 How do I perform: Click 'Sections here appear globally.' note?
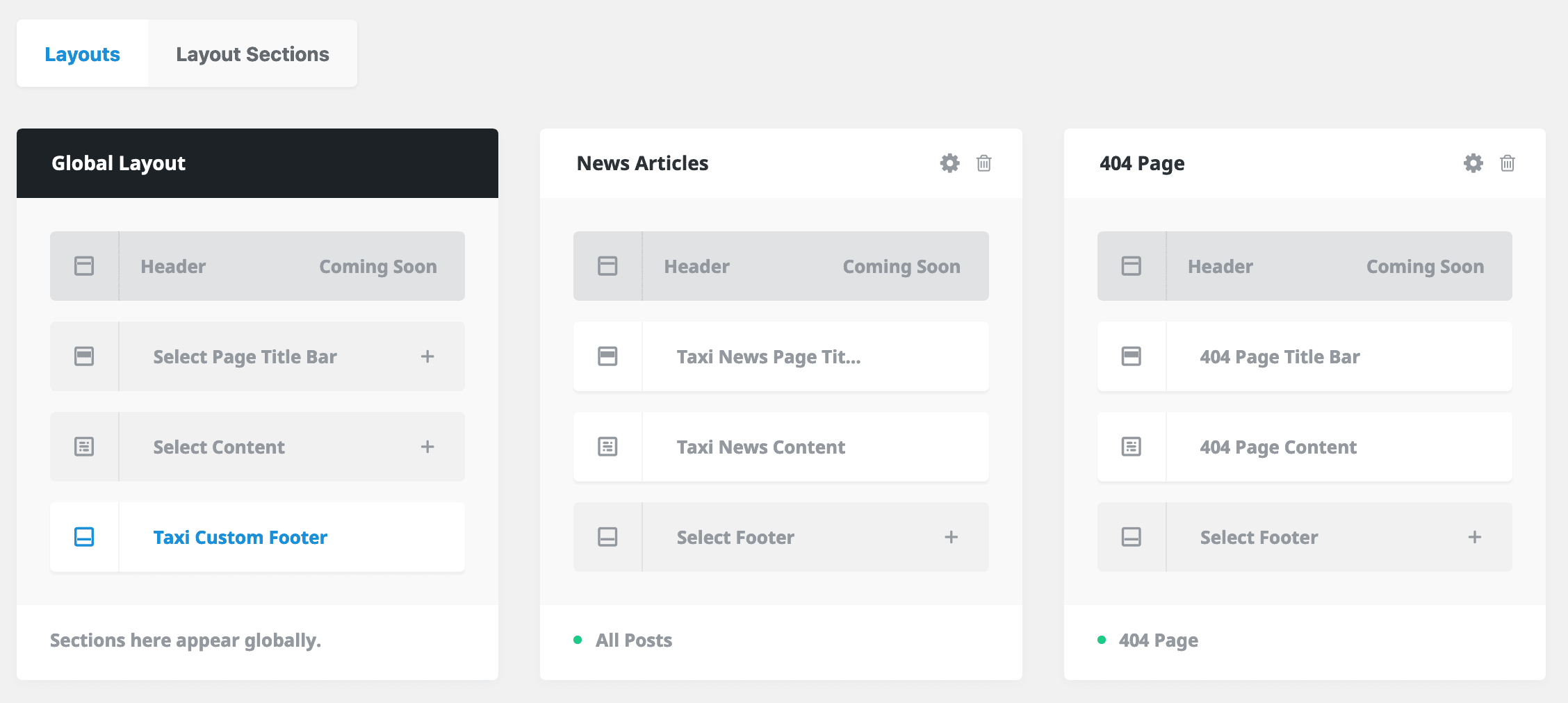(x=186, y=640)
